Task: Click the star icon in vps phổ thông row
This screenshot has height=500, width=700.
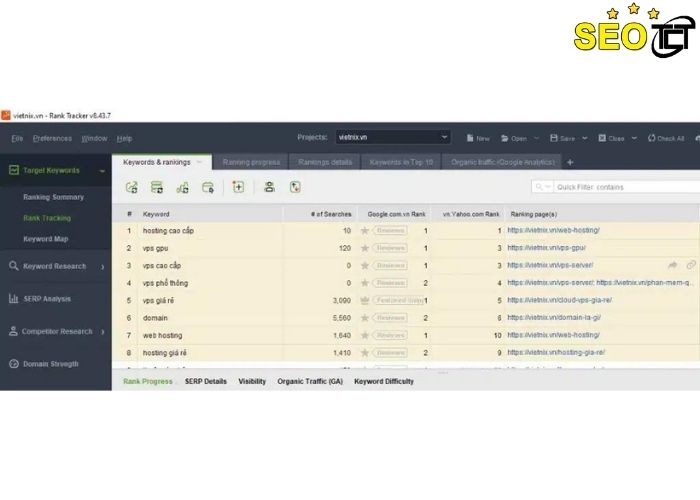Action: click(x=365, y=283)
